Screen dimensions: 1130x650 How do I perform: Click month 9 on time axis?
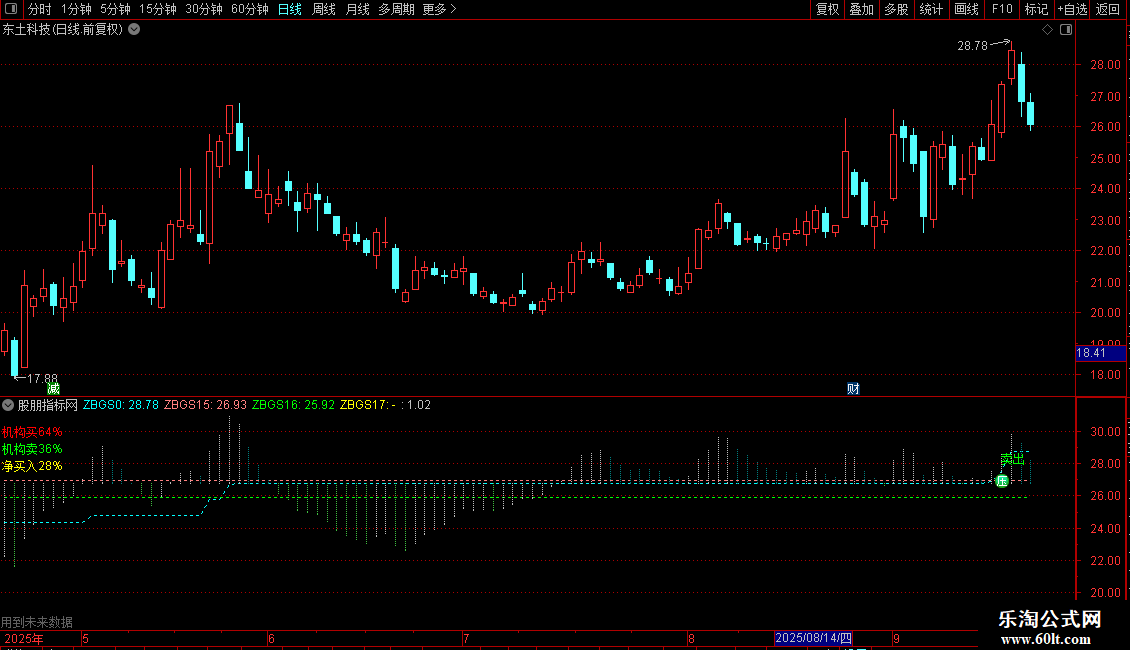click(x=897, y=638)
